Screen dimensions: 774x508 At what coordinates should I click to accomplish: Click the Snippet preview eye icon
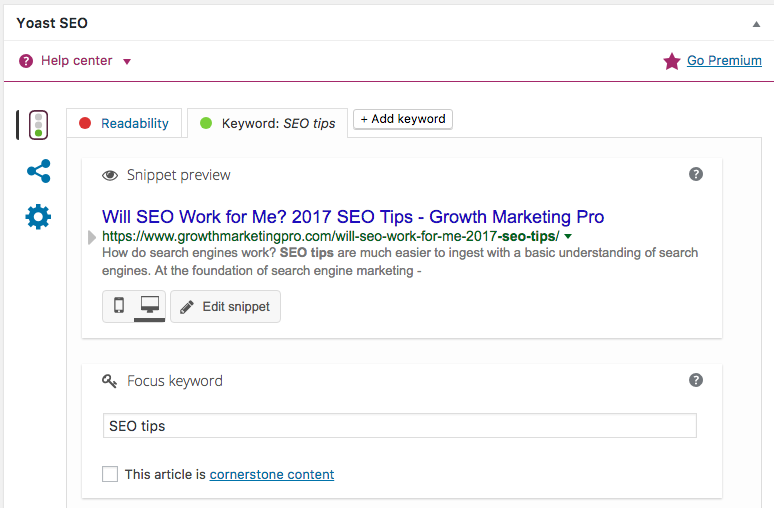coord(110,175)
